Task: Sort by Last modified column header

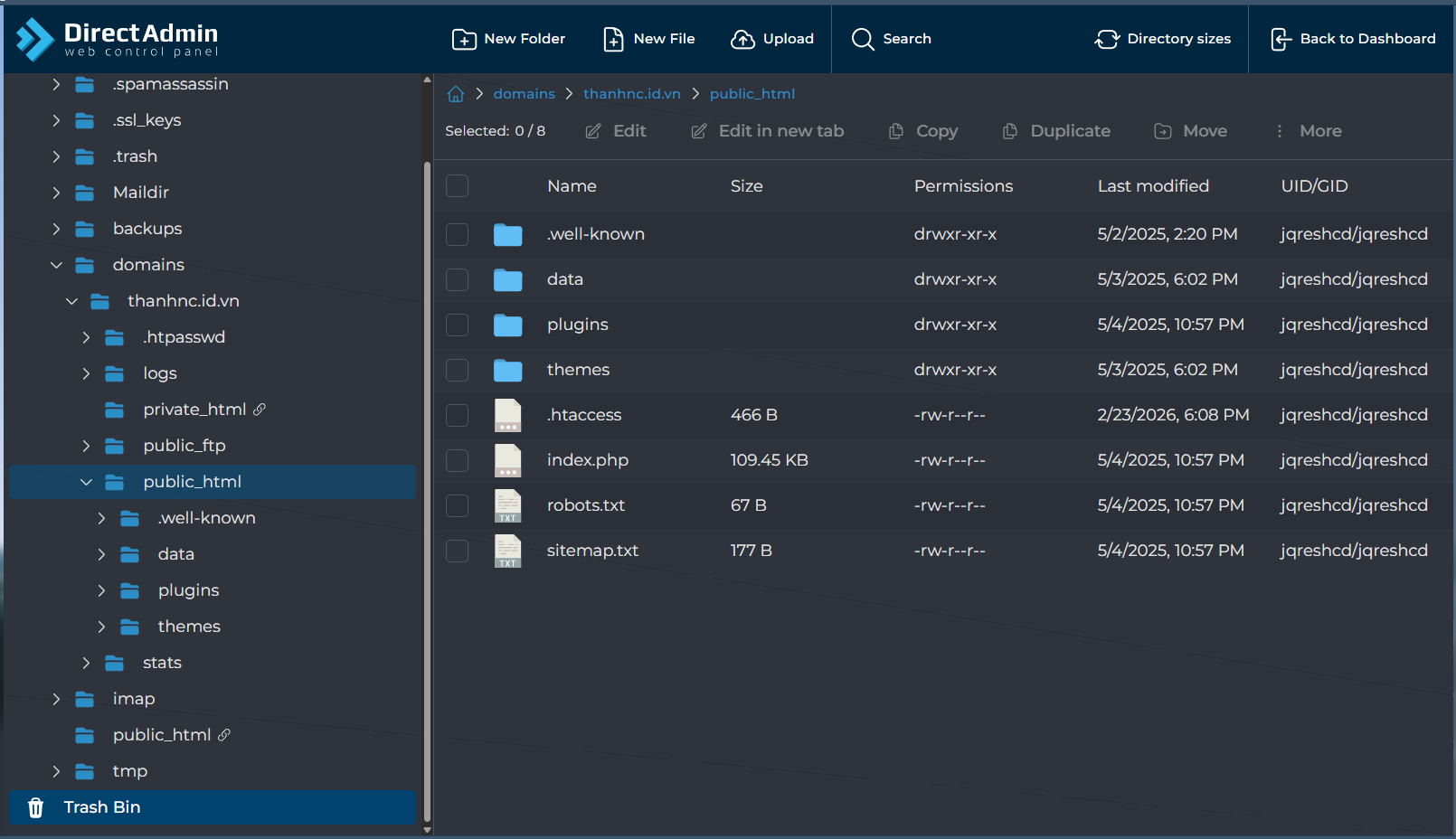Action: tap(1153, 186)
